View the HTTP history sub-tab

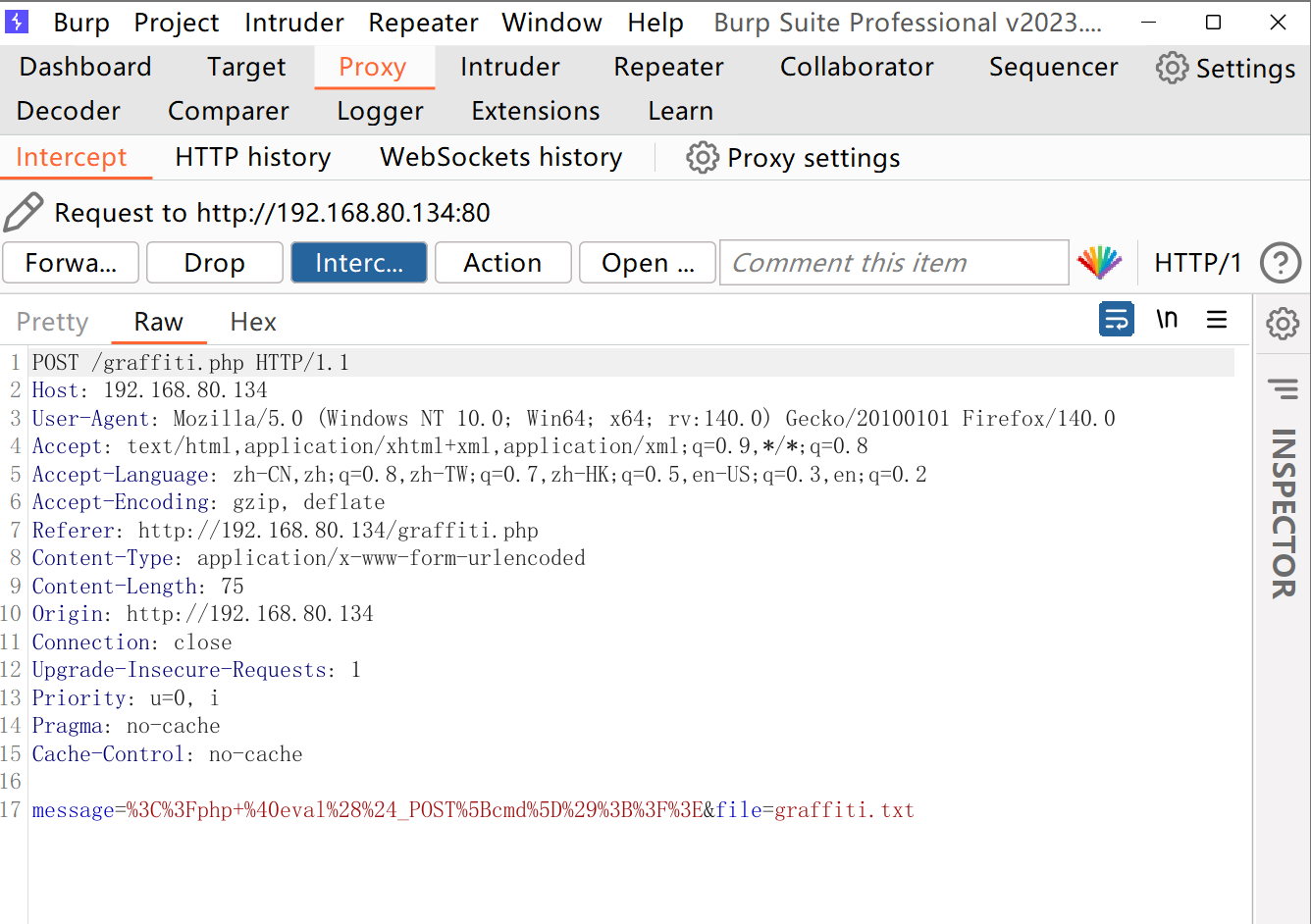click(253, 157)
